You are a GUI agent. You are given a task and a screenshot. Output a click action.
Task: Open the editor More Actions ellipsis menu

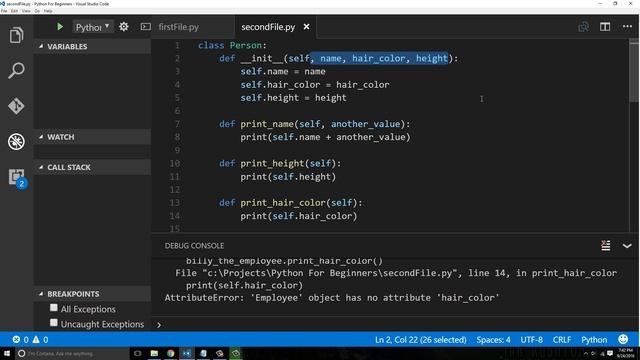point(627,27)
